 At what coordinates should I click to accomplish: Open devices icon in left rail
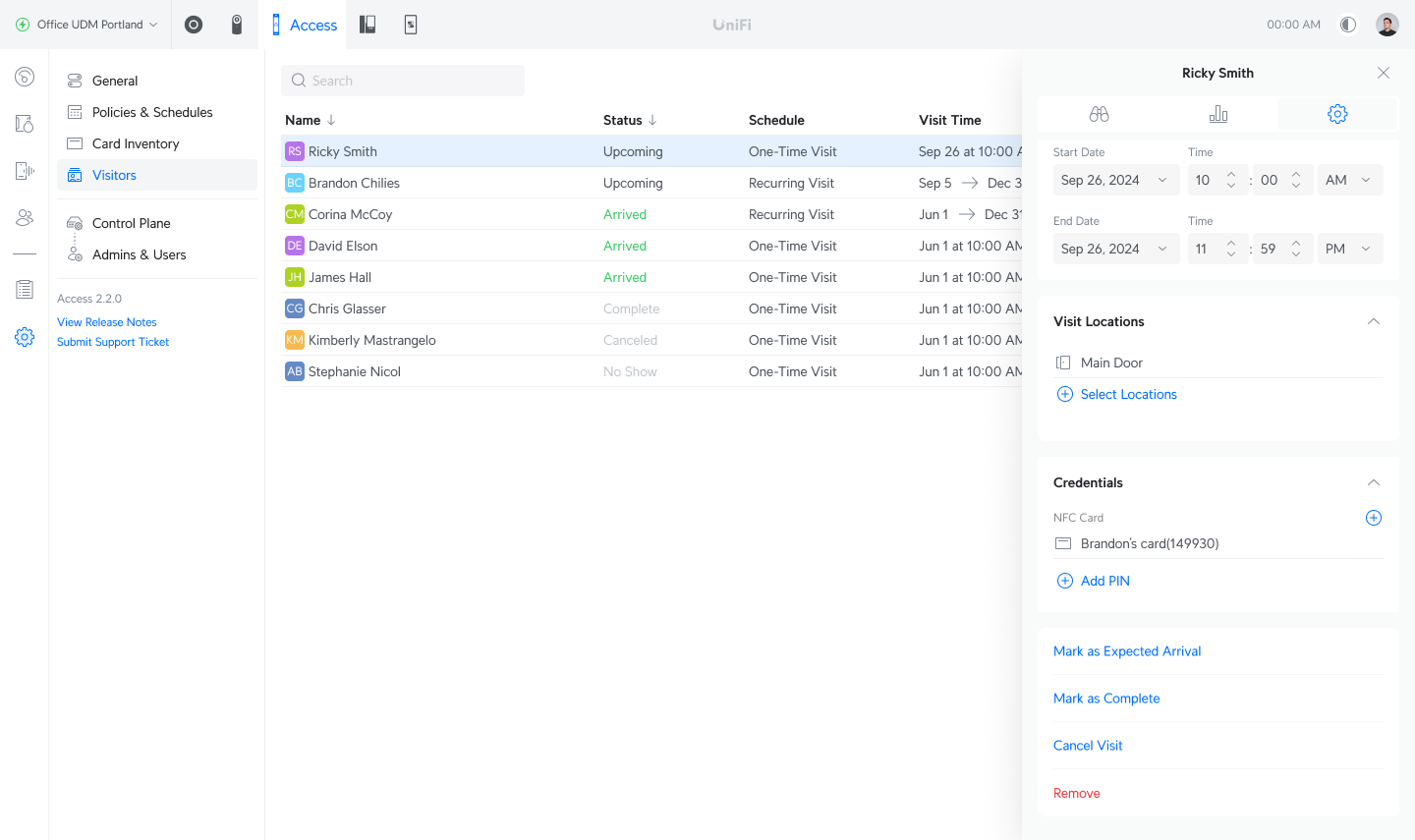click(x=25, y=171)
